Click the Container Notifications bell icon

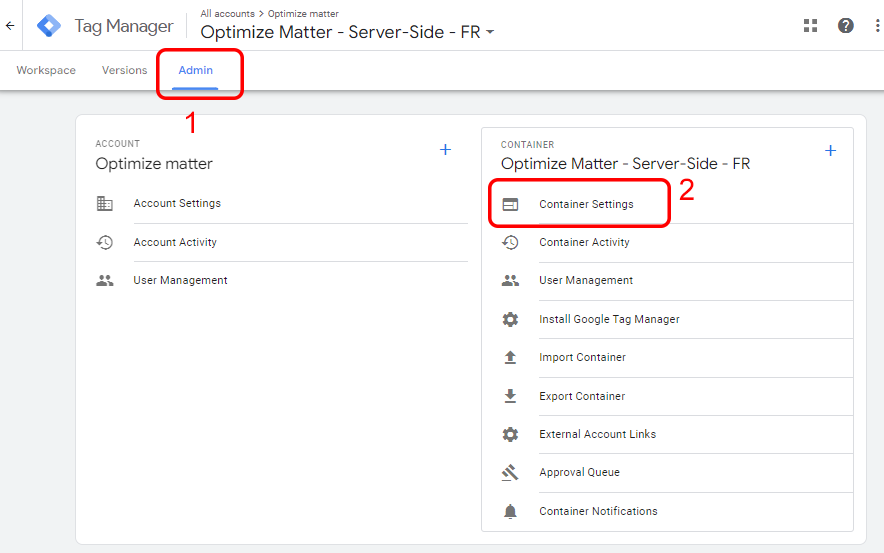coord(510,511)
